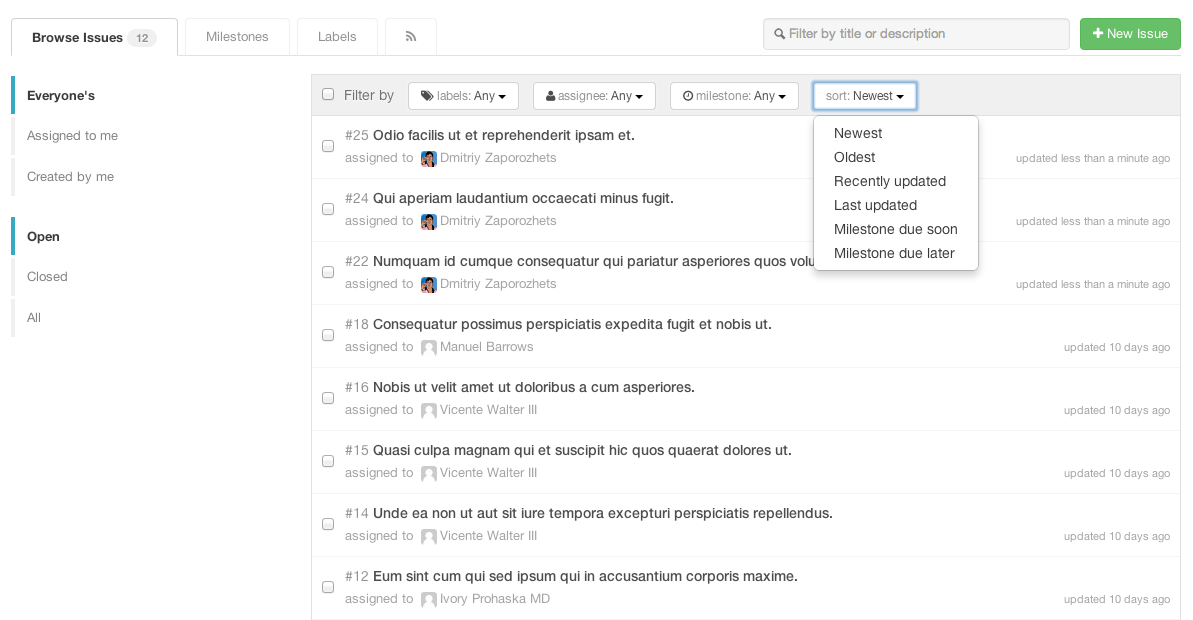Click the RSS feed icon tab

[x=410, y=37]
